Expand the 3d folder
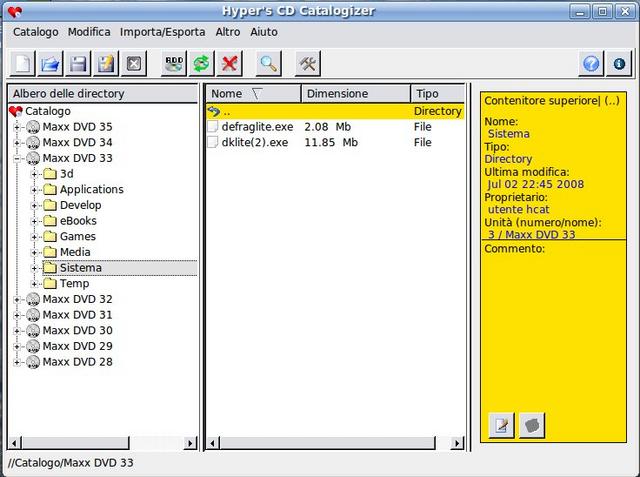 [x=34, y=174]
